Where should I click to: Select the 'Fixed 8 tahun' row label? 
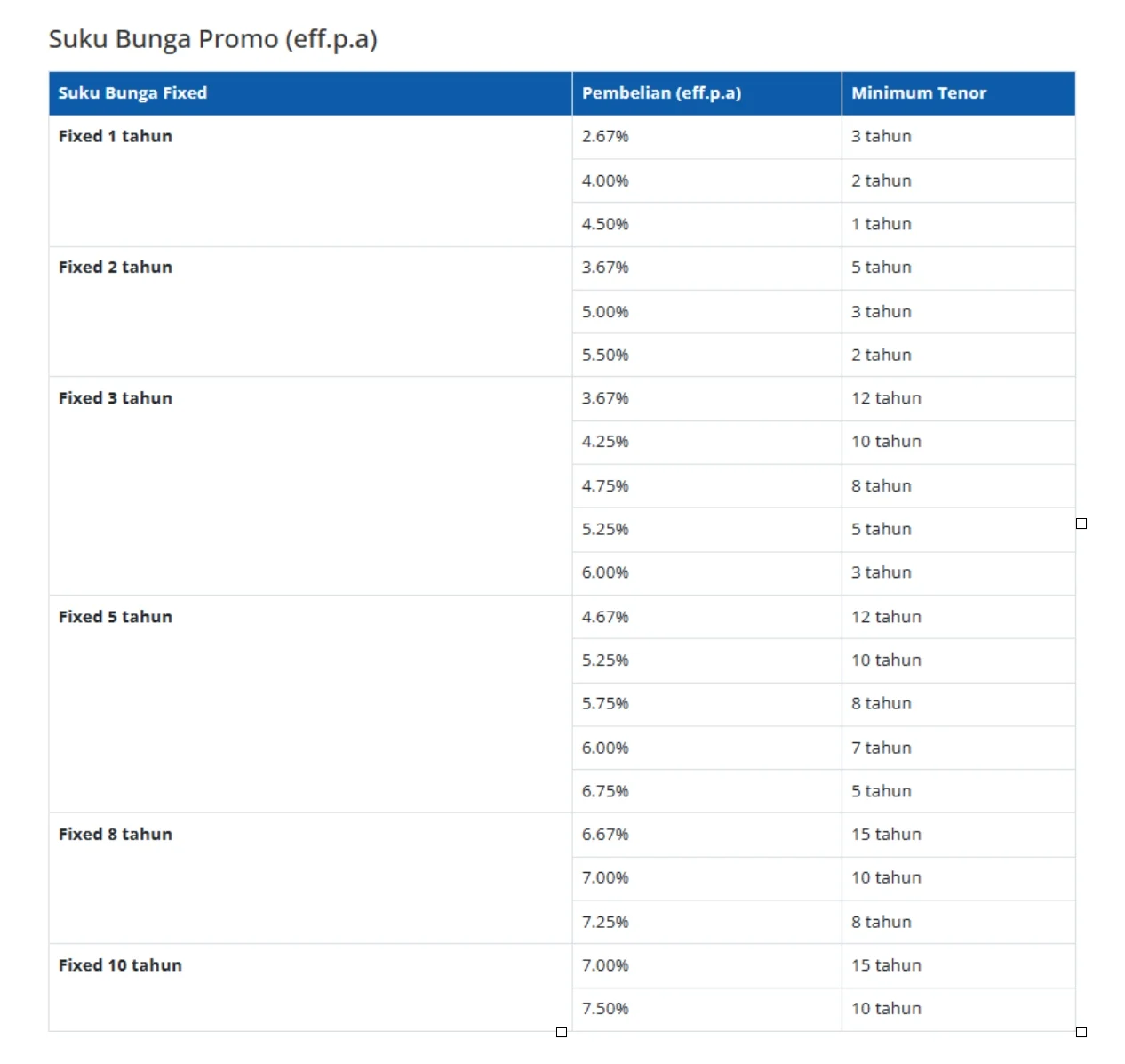(116, 835)
